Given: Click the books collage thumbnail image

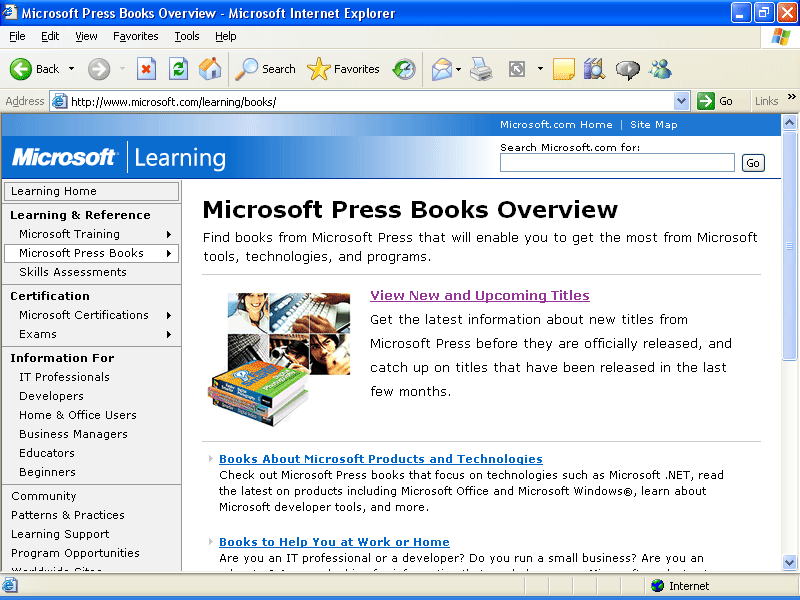Looking at the screenshot, I should [x=280, y=359].
